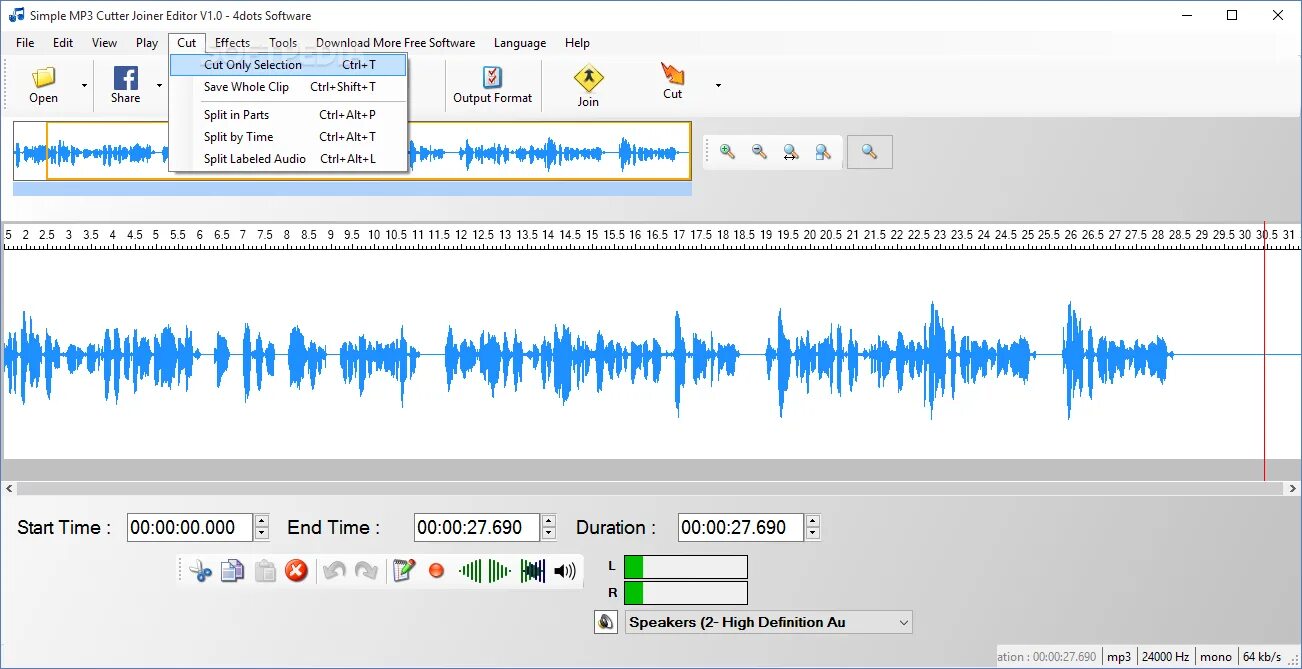Click the notepad with pencil icon
The width and height of the screenshot is (1302, 669).
[404, 571]
